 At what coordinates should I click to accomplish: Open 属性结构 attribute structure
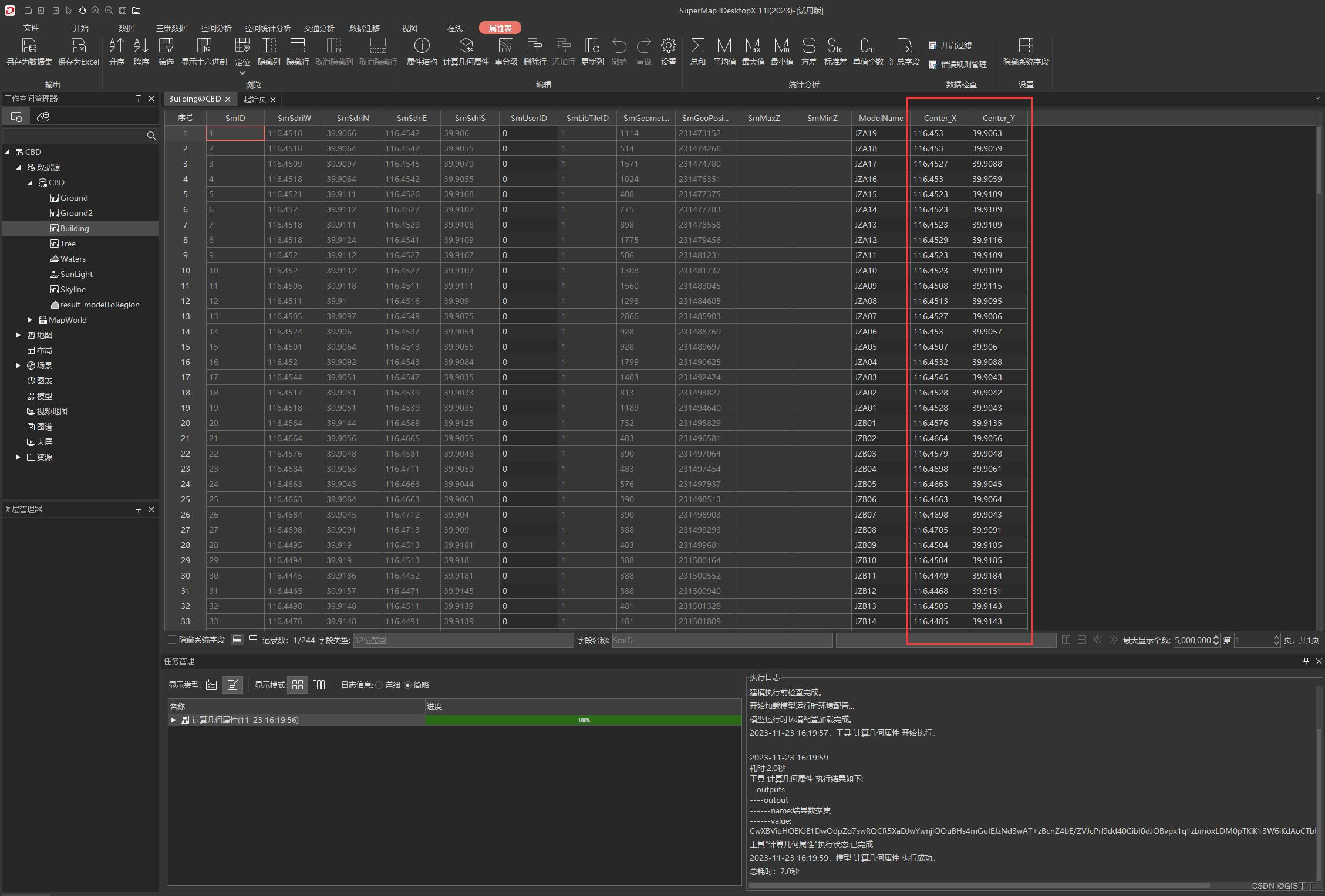[x=422, y=52]
